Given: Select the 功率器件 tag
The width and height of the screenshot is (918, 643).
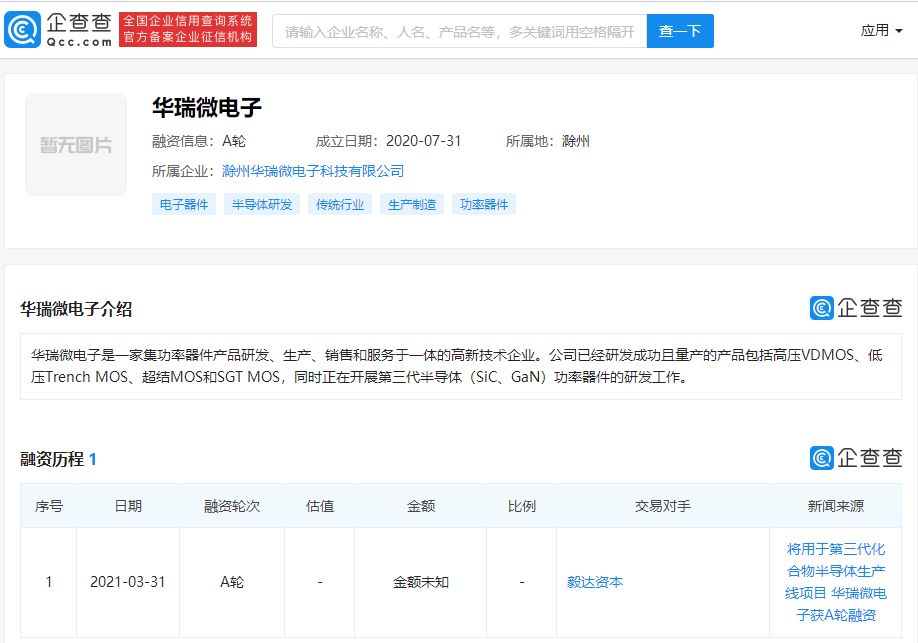Looking at the screenshot, I should pos(484,204).
